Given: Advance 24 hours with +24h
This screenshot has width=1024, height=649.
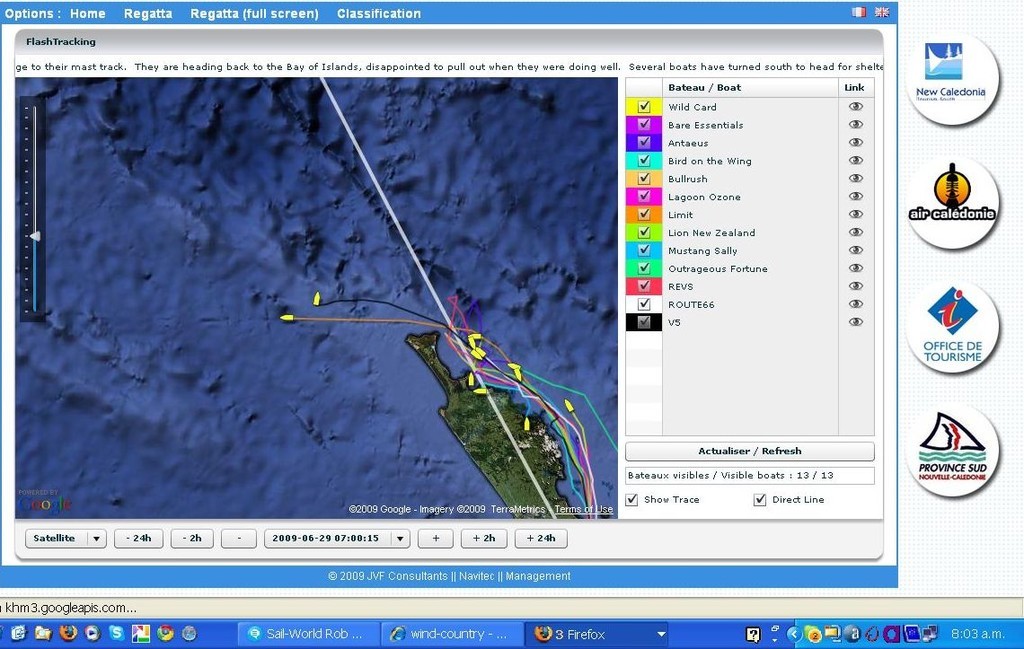Looking at the screenshot, I should pyautogui.click(x=541, y=538).
